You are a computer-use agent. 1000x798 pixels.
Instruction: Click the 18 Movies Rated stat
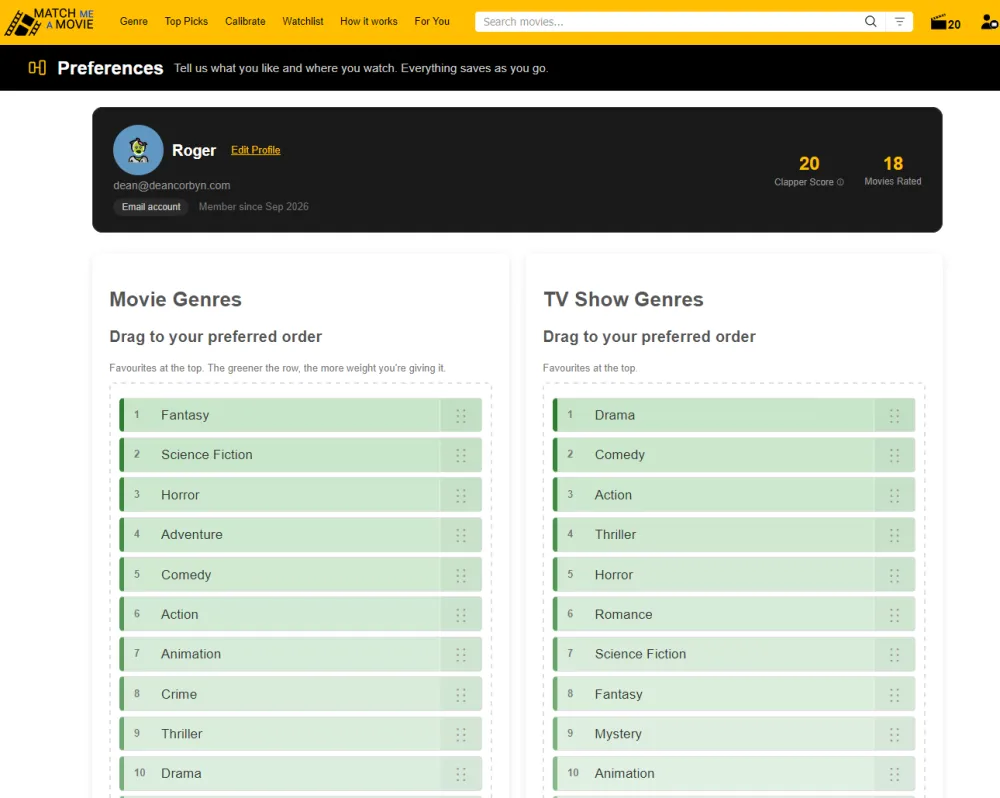click(x=893, y=171)
